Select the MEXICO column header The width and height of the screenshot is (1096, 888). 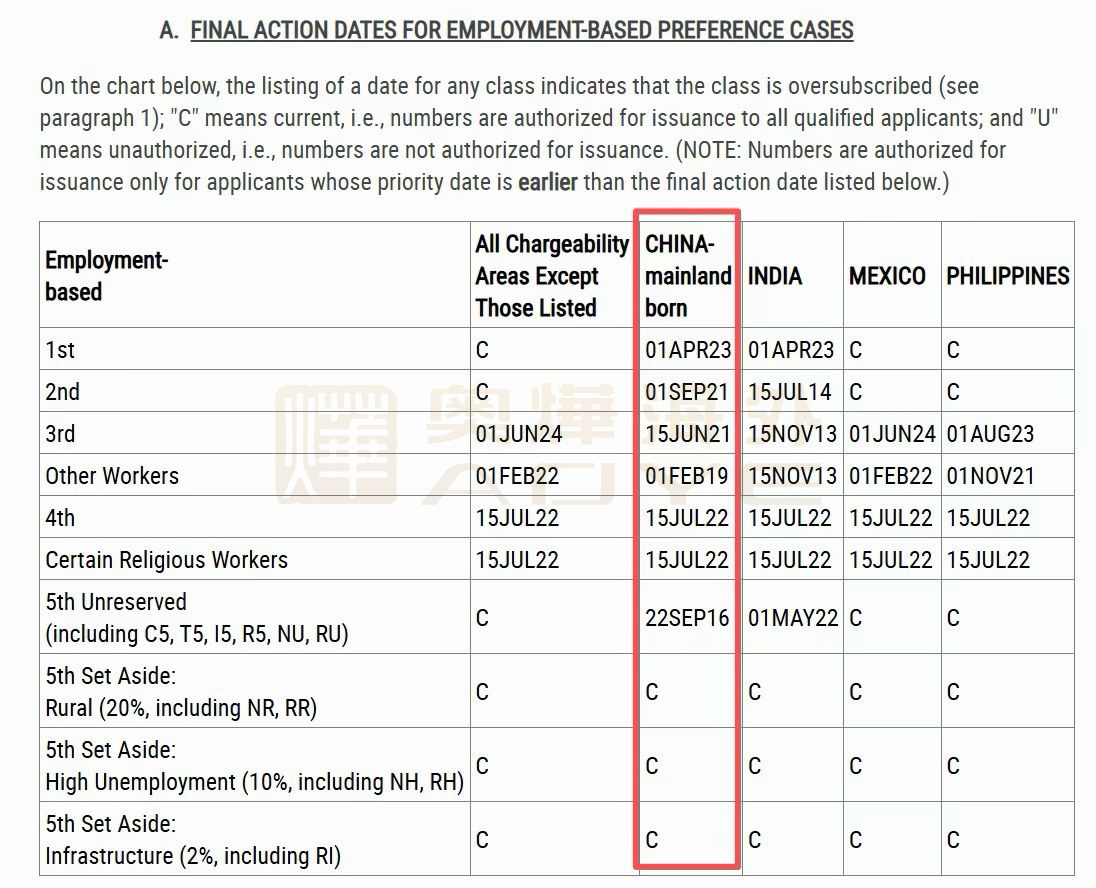887,276
